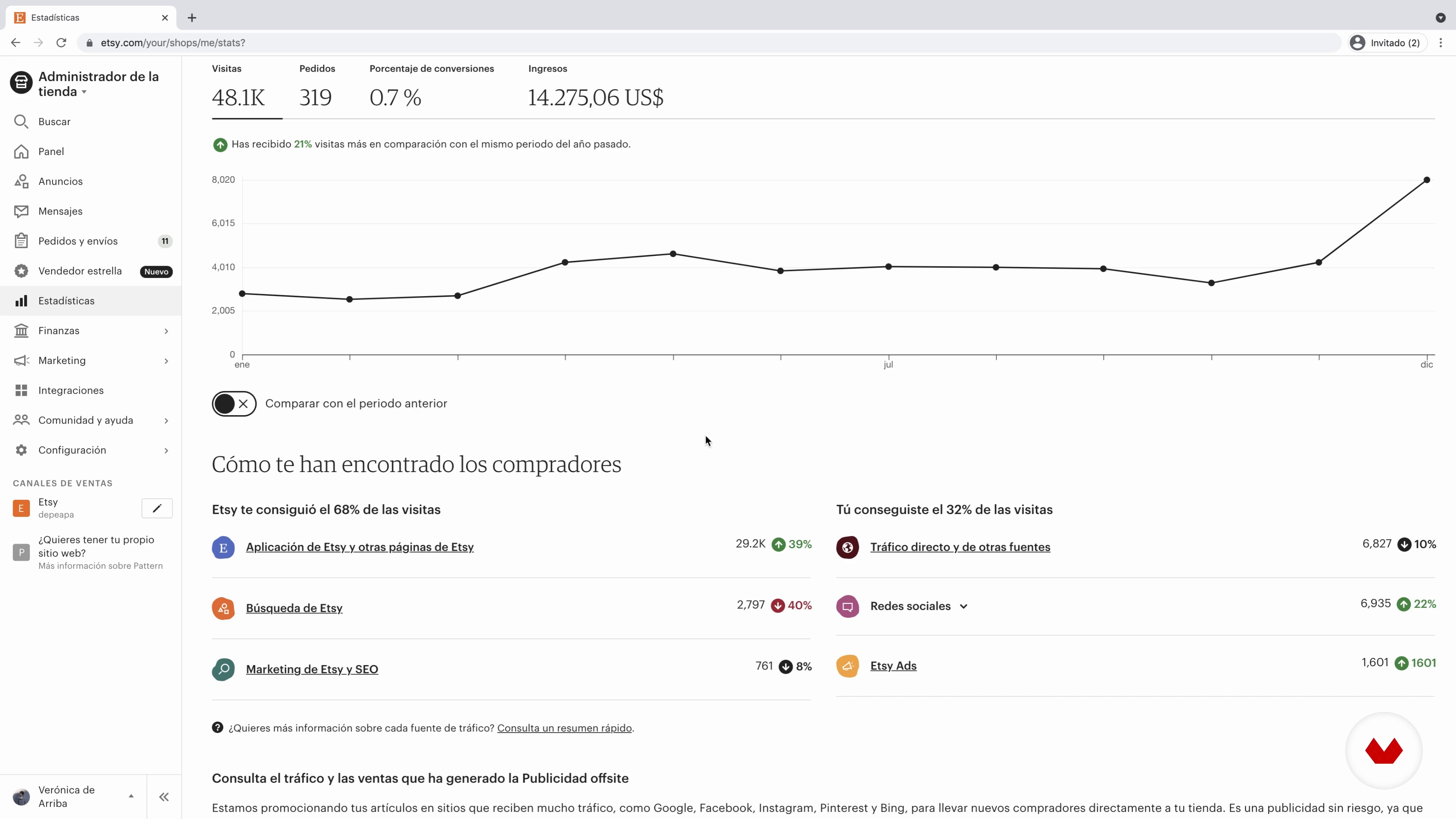Click the Invitado (2) profile button
The height and width of the screenshot is (819, 1456).
1388,42
